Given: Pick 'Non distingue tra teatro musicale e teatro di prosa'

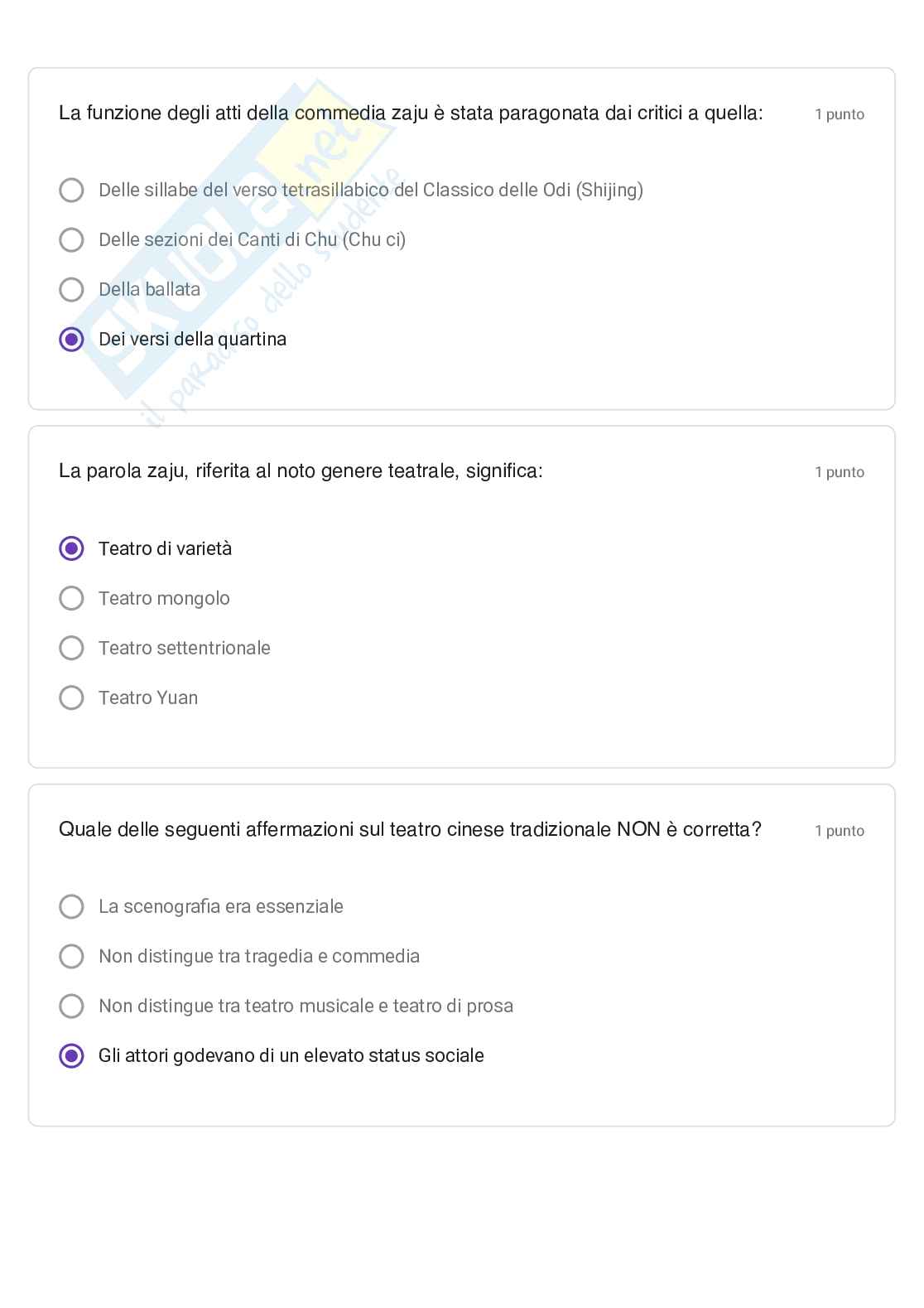Looking at the screenshot, I should coord(72,1006).
